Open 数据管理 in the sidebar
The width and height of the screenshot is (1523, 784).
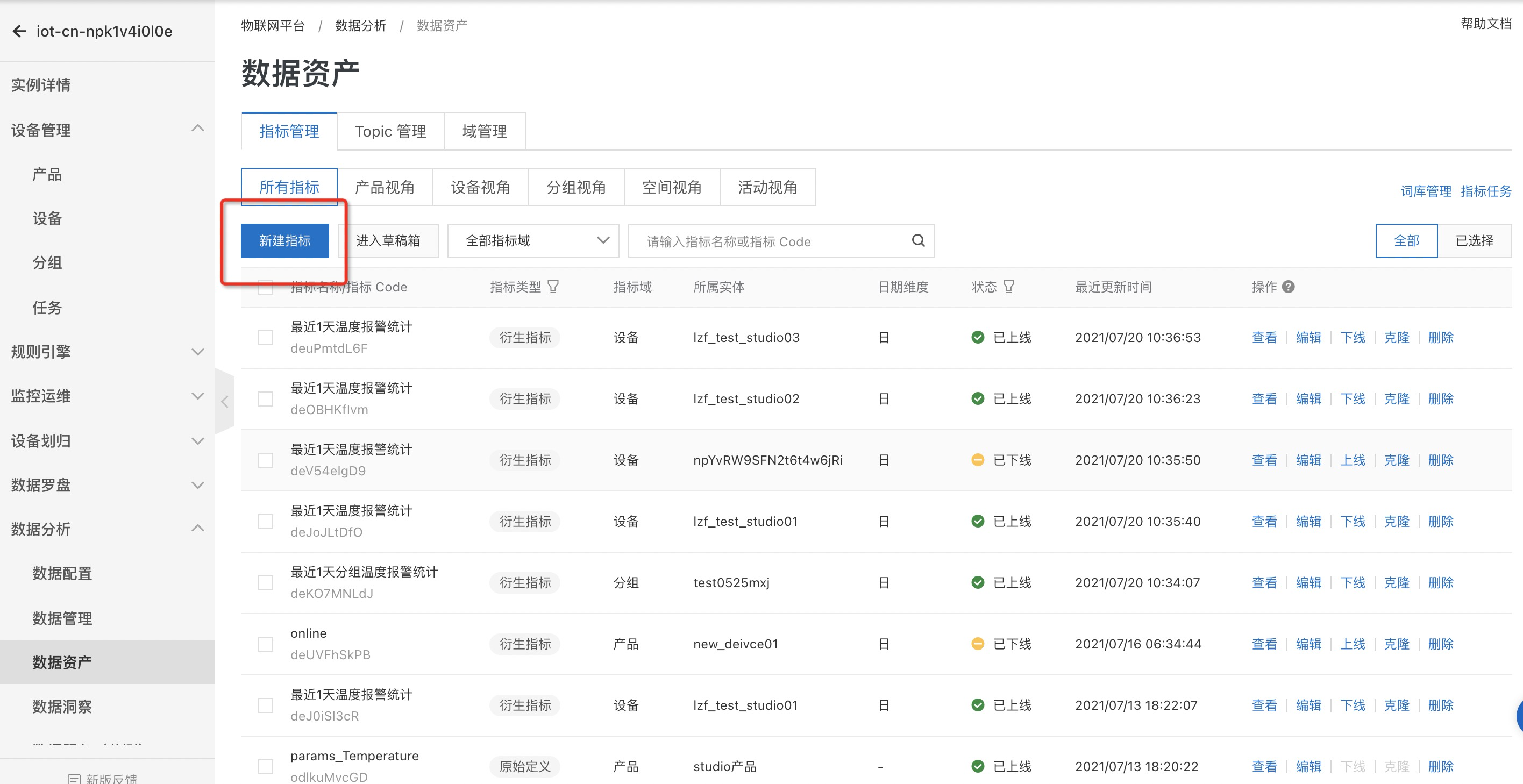pos(62,618)
